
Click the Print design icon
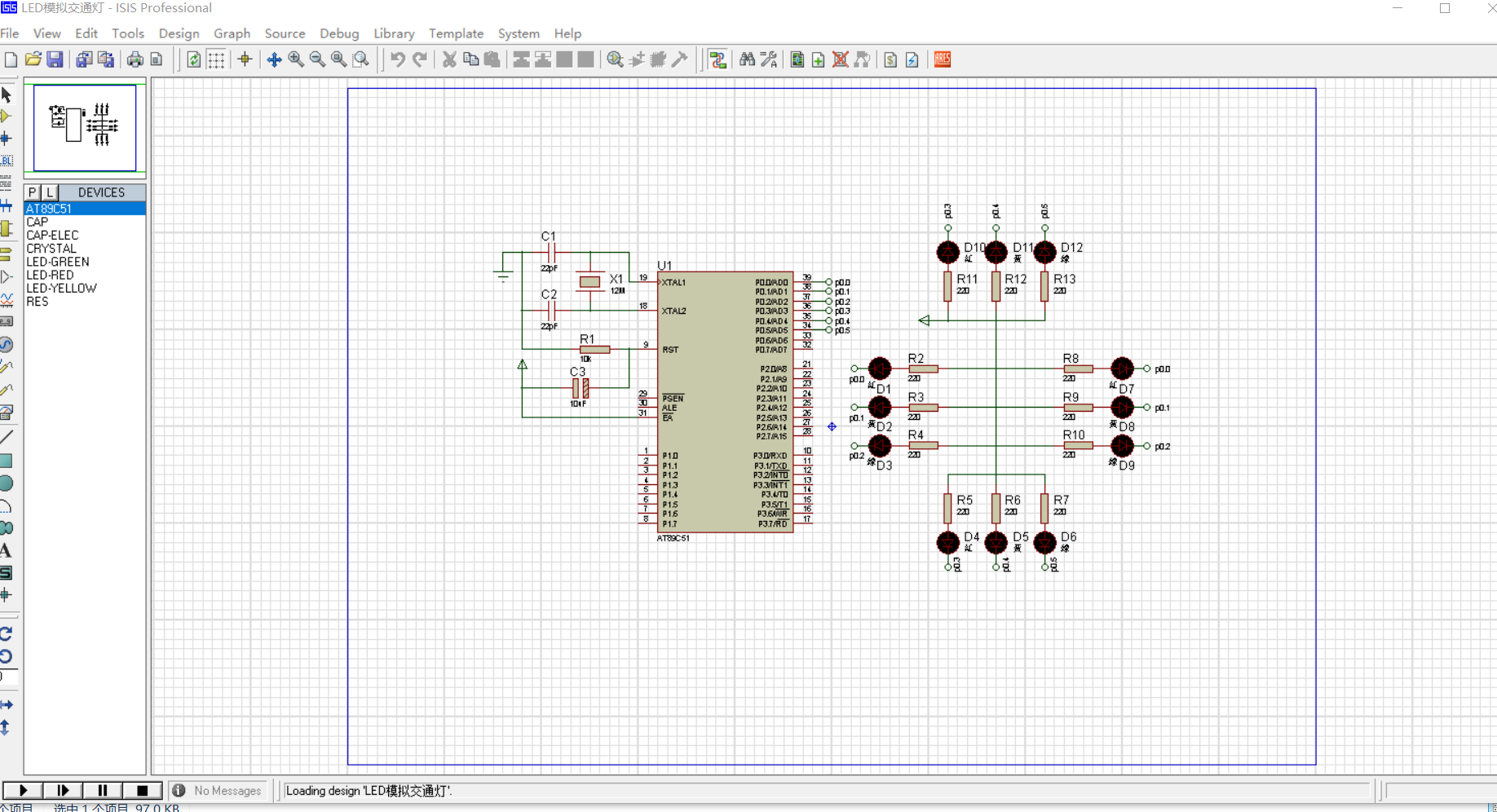135,60
